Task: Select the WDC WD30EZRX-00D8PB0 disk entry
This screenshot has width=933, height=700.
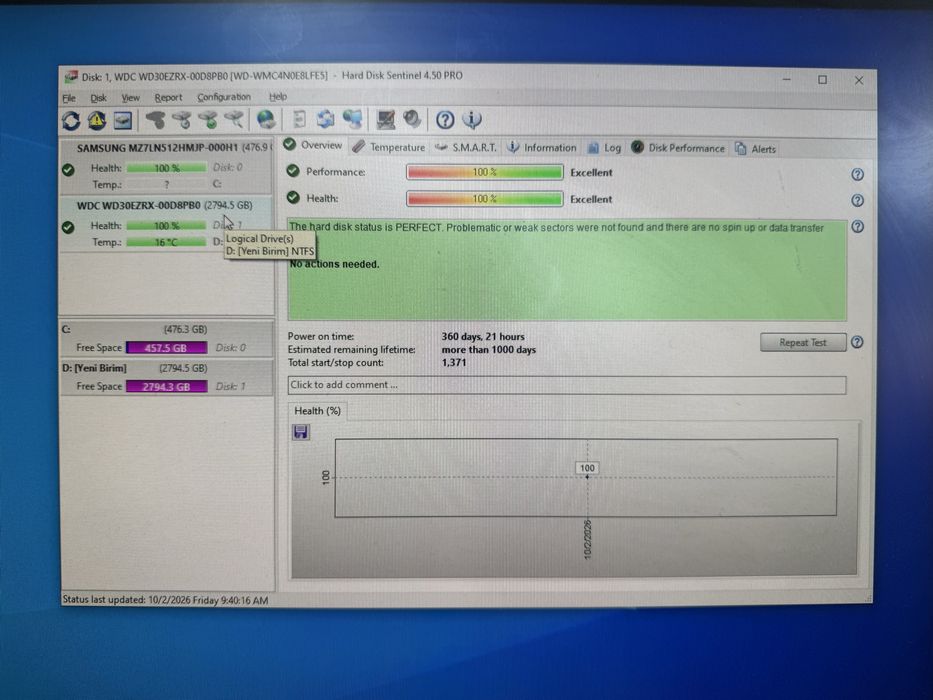Action: (167, 224)
